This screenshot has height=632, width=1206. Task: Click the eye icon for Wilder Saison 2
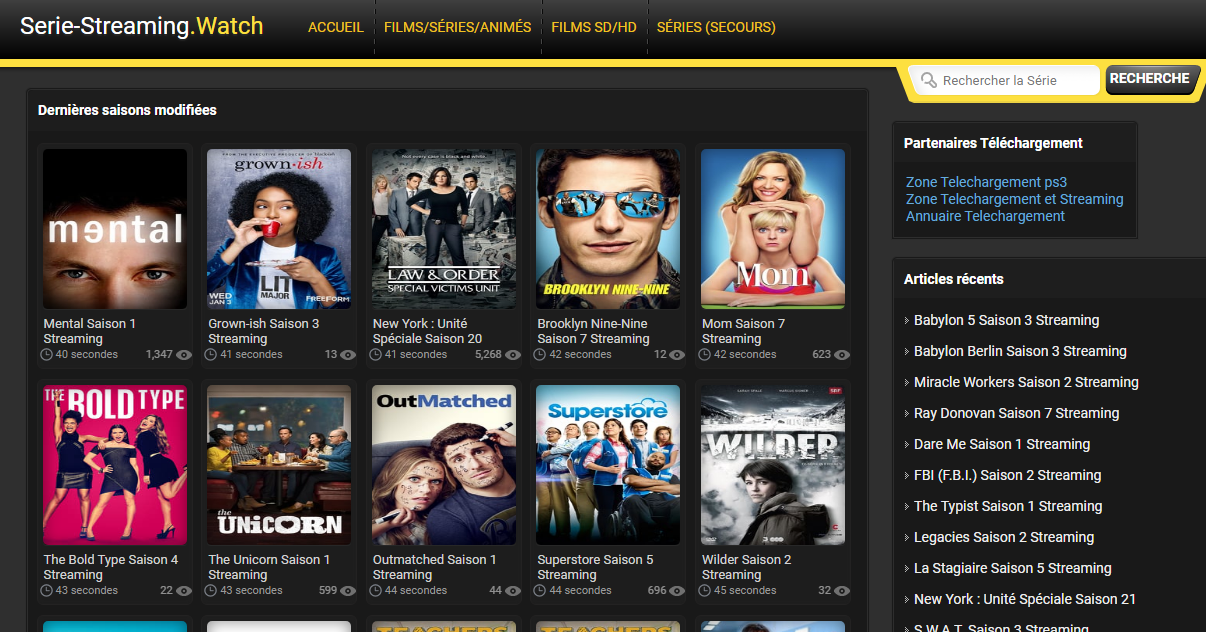coord(842,591)
